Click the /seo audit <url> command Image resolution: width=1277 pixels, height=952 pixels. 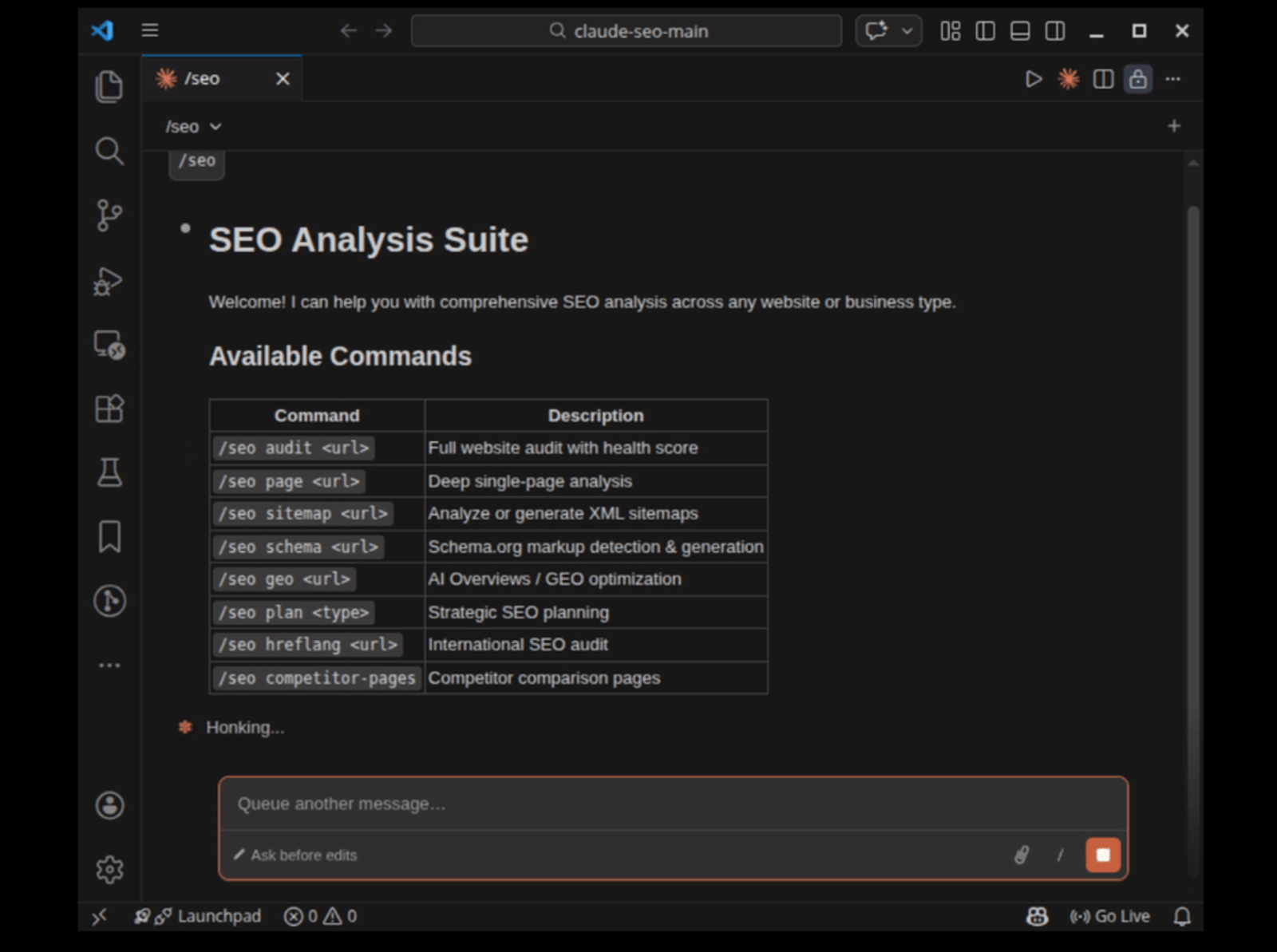click(294, 448)
